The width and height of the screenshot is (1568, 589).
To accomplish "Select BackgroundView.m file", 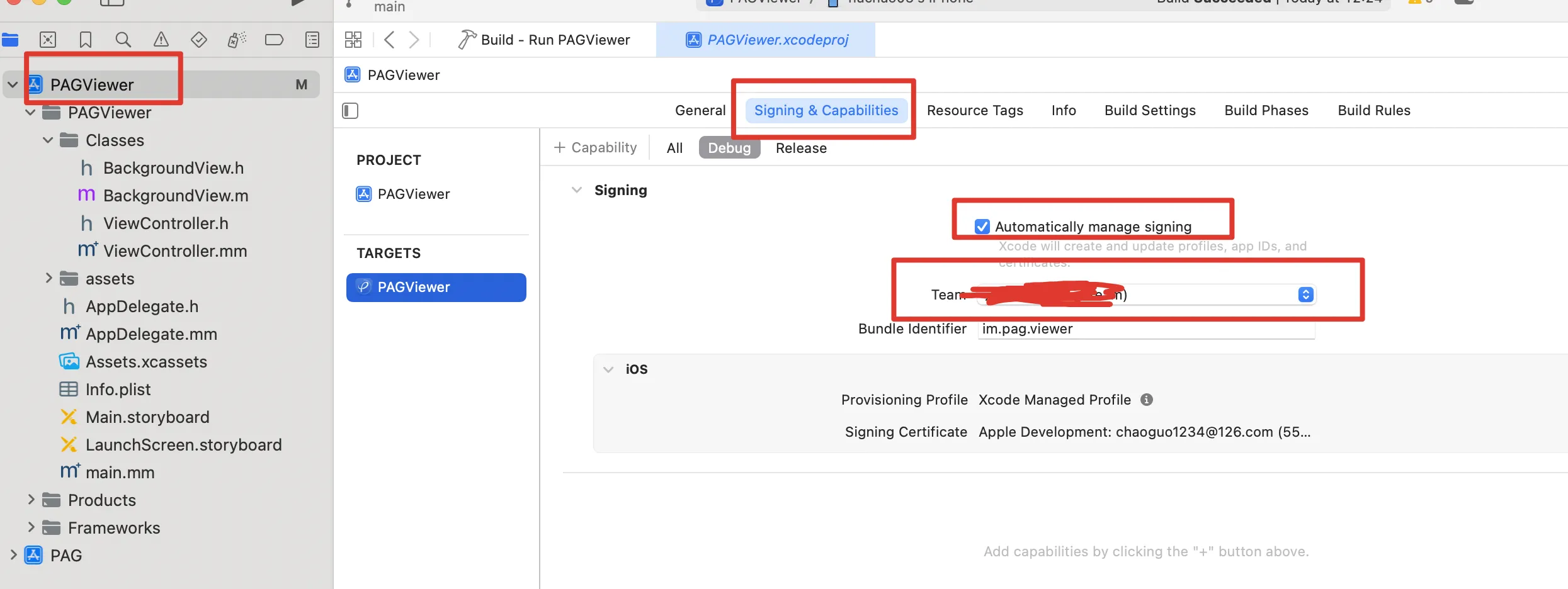I will point(176,196).
